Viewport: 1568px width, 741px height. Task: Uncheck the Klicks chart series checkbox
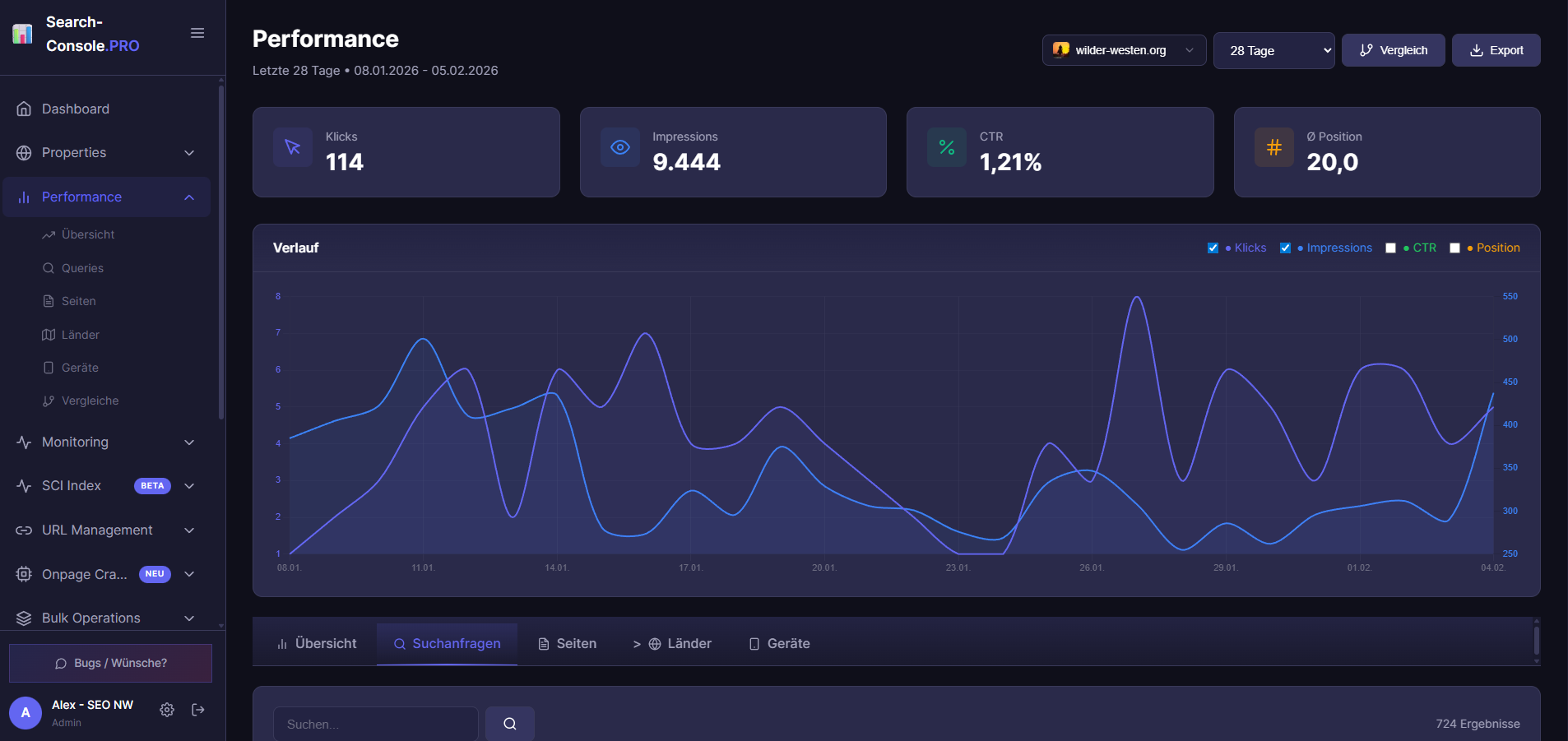(1213, 248)
